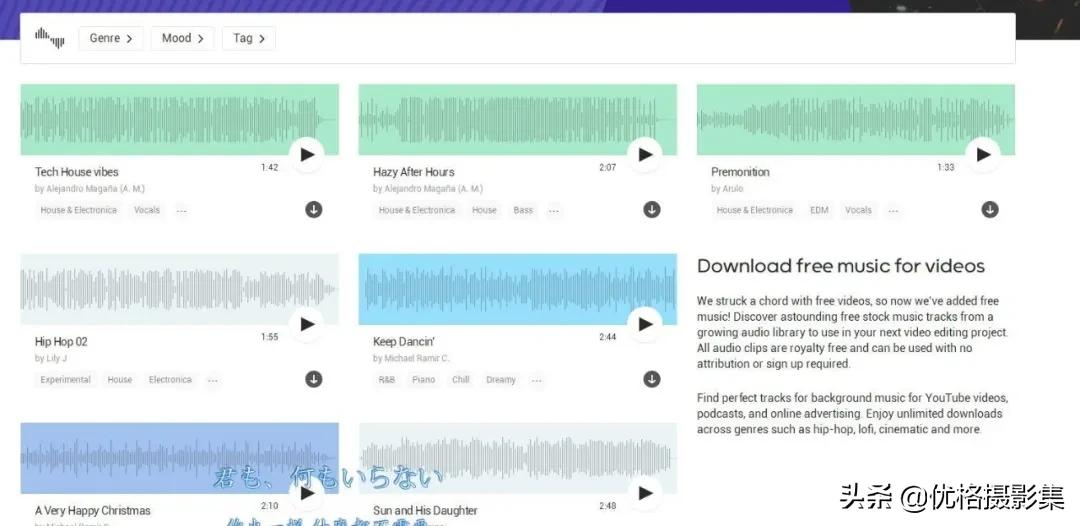Viewport: 1080px width, 526px height.
Task: Play the Premonition track
Action: (983, 155)
